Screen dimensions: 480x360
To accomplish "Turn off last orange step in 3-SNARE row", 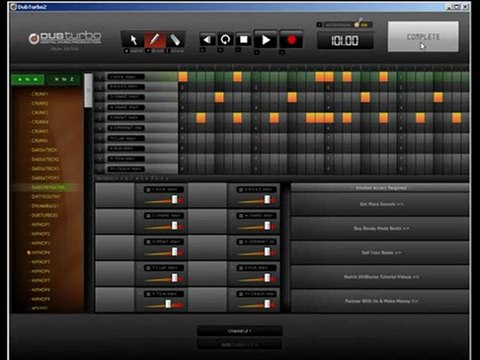I will tap(438, 97).
